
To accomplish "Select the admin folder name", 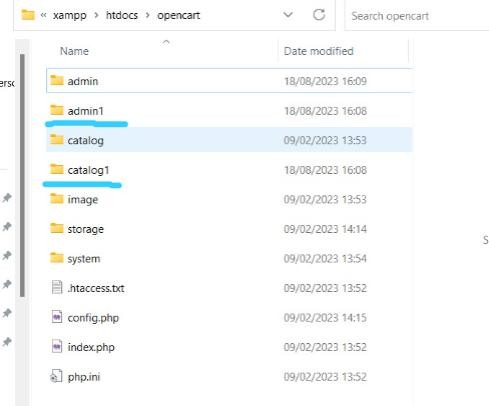I will [x=83, y=81].
